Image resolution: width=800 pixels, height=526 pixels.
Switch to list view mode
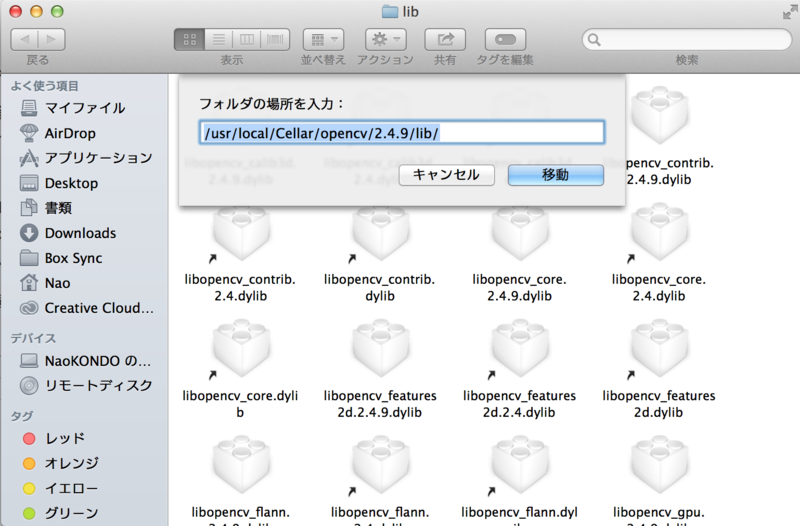[218, 39]
